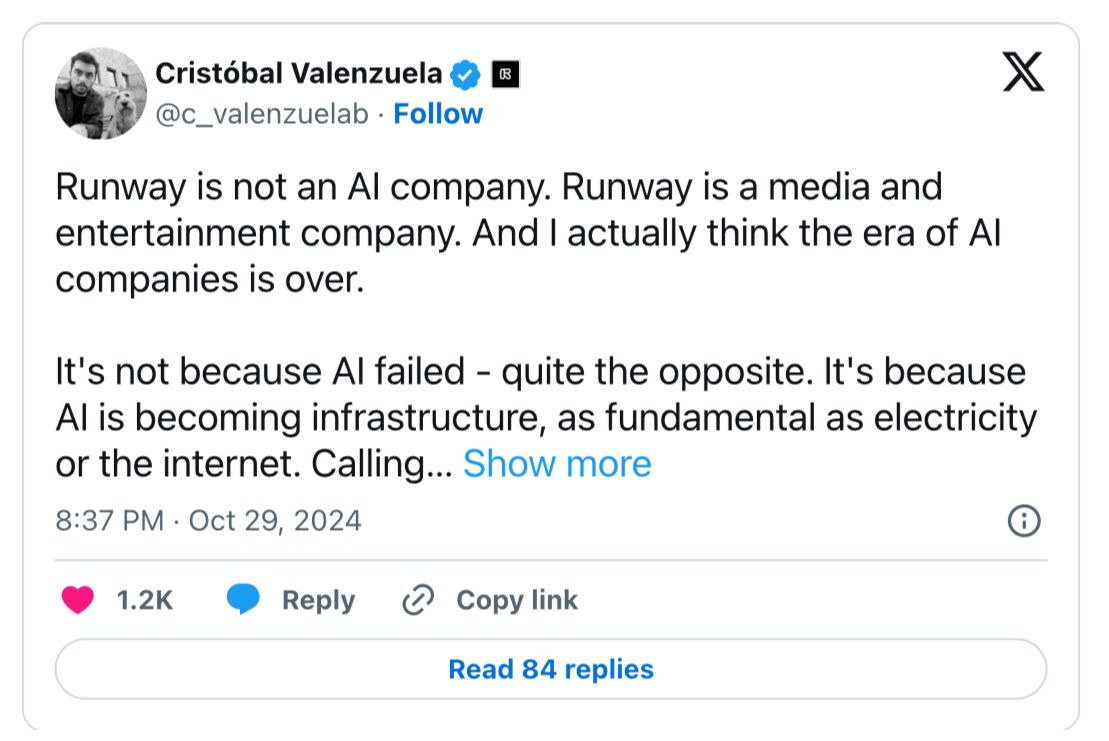Open the Read 84 replies button

551,669
